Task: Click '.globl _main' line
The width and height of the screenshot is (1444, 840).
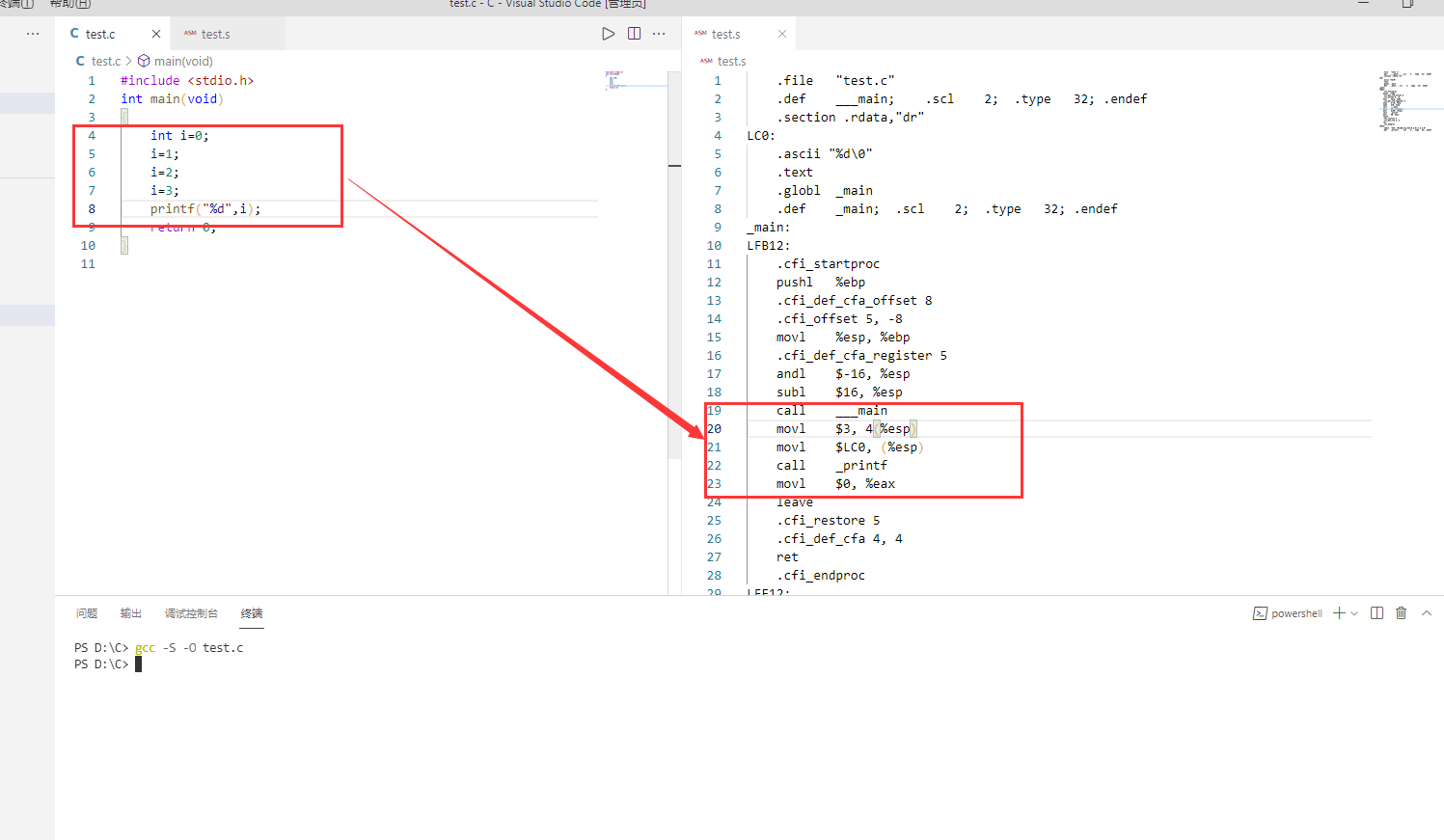Action: (825, 191)
